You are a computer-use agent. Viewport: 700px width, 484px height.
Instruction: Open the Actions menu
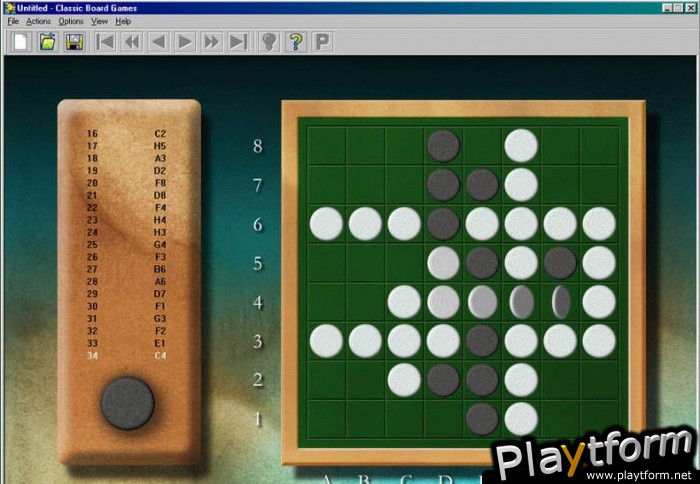coord(38,21)
